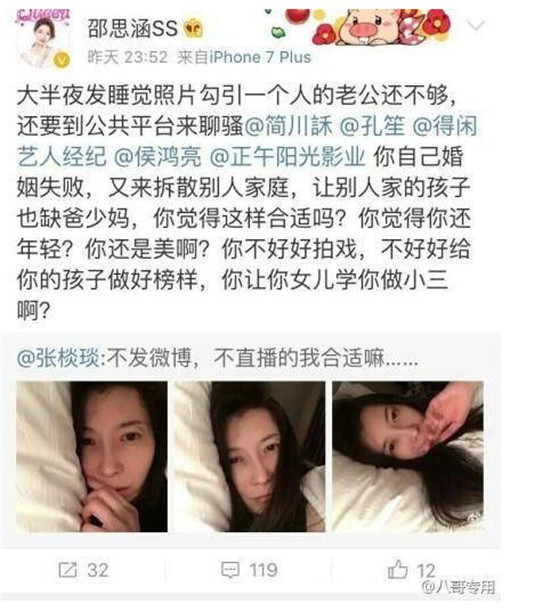Viewport: 550px width, 611px height.
Task: Open the @得闲艺人经纪 mention
Action: (248, 141)
